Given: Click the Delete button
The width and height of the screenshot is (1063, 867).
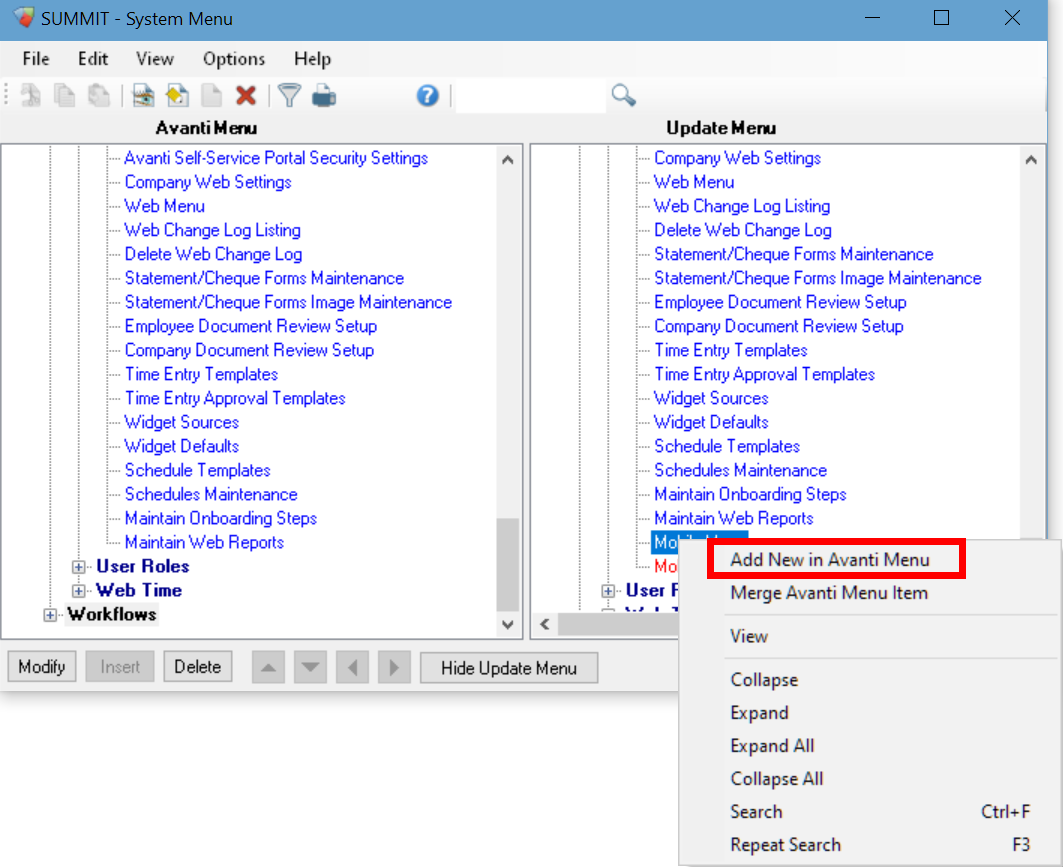Looking at the screenshot, I should point(198,667).
